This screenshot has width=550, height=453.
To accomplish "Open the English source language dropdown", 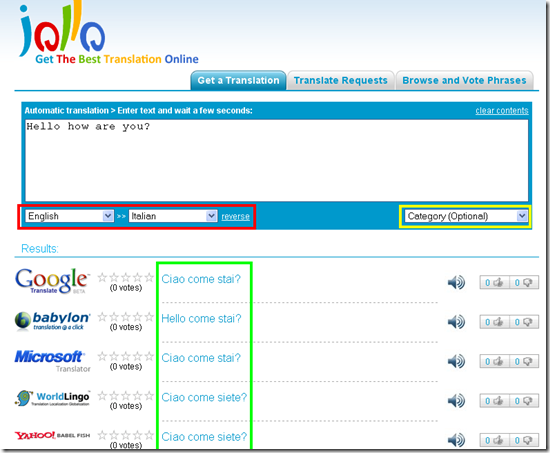I will coord(69,216).
